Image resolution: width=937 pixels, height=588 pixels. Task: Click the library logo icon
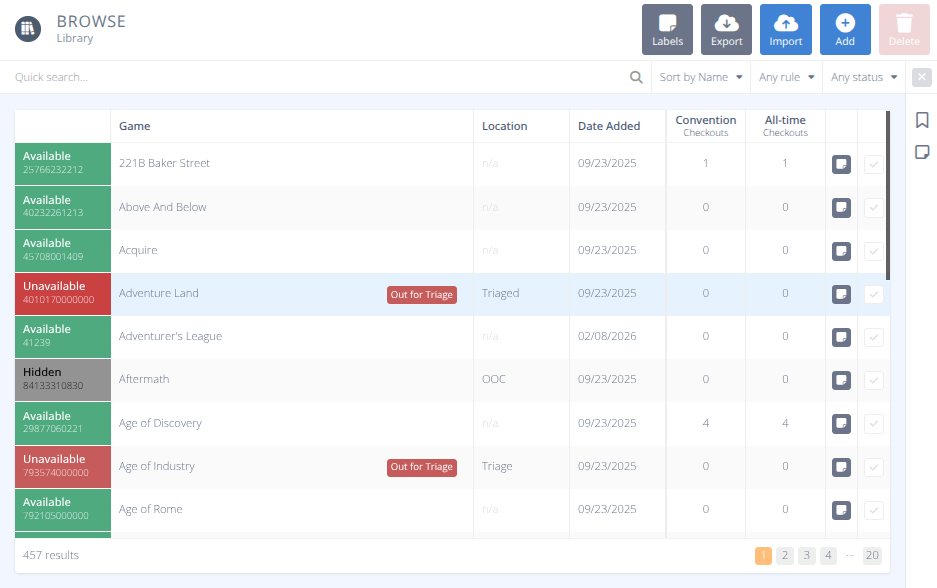click(x=28, y=29)
